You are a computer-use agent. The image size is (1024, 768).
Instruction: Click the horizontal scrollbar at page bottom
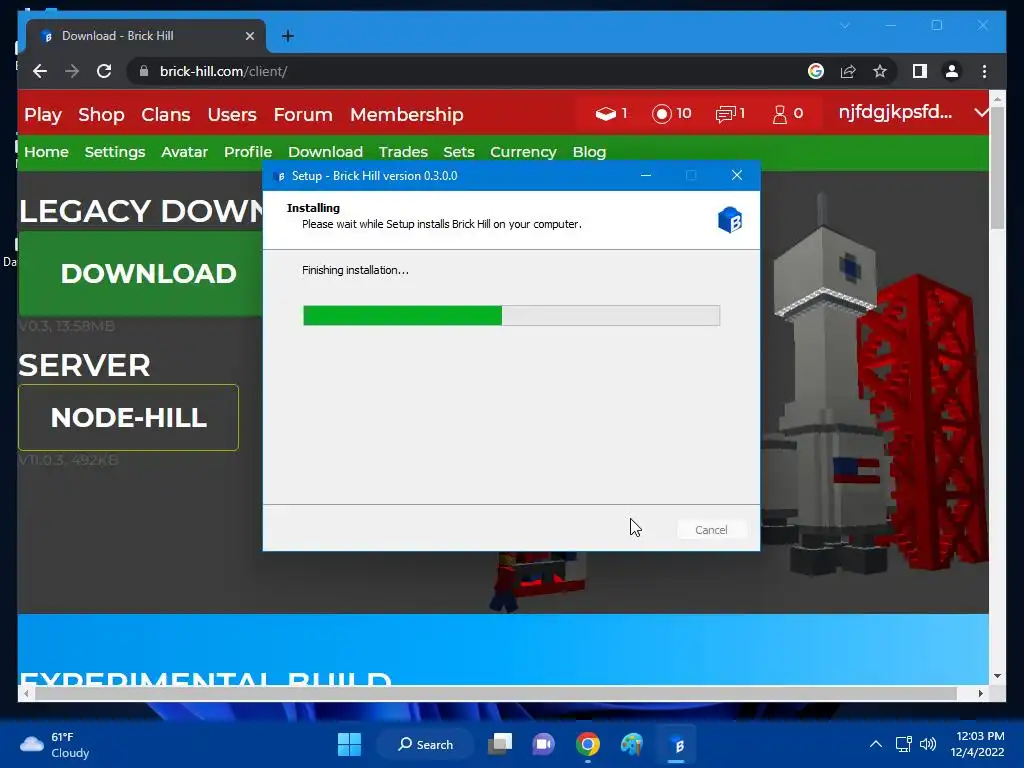pyautogui.click(x=496, y=693)
